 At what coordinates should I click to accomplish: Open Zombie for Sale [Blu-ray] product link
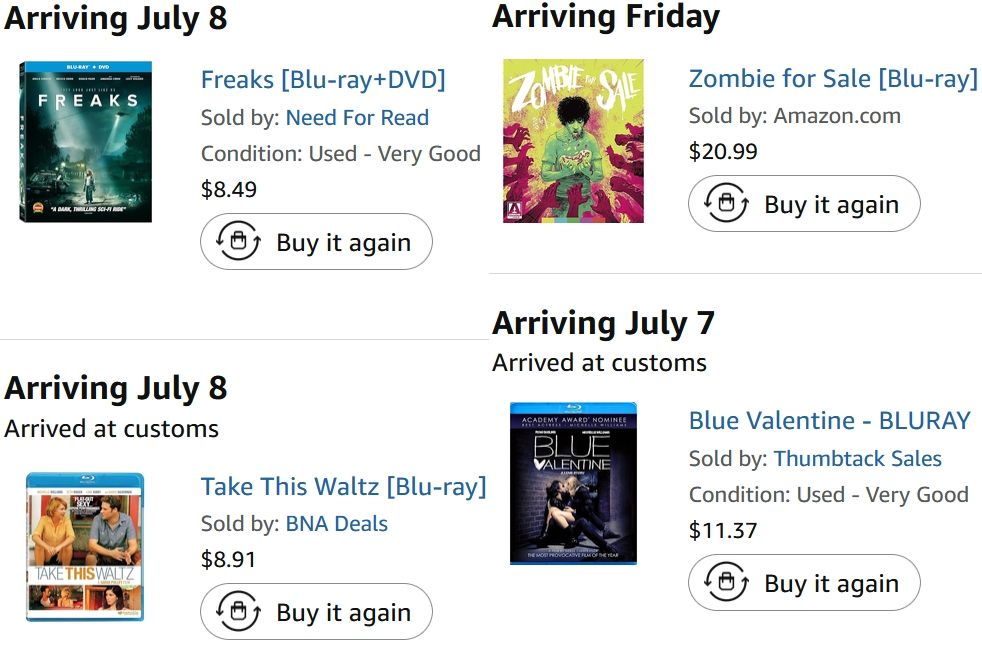[x=833, y=79]
